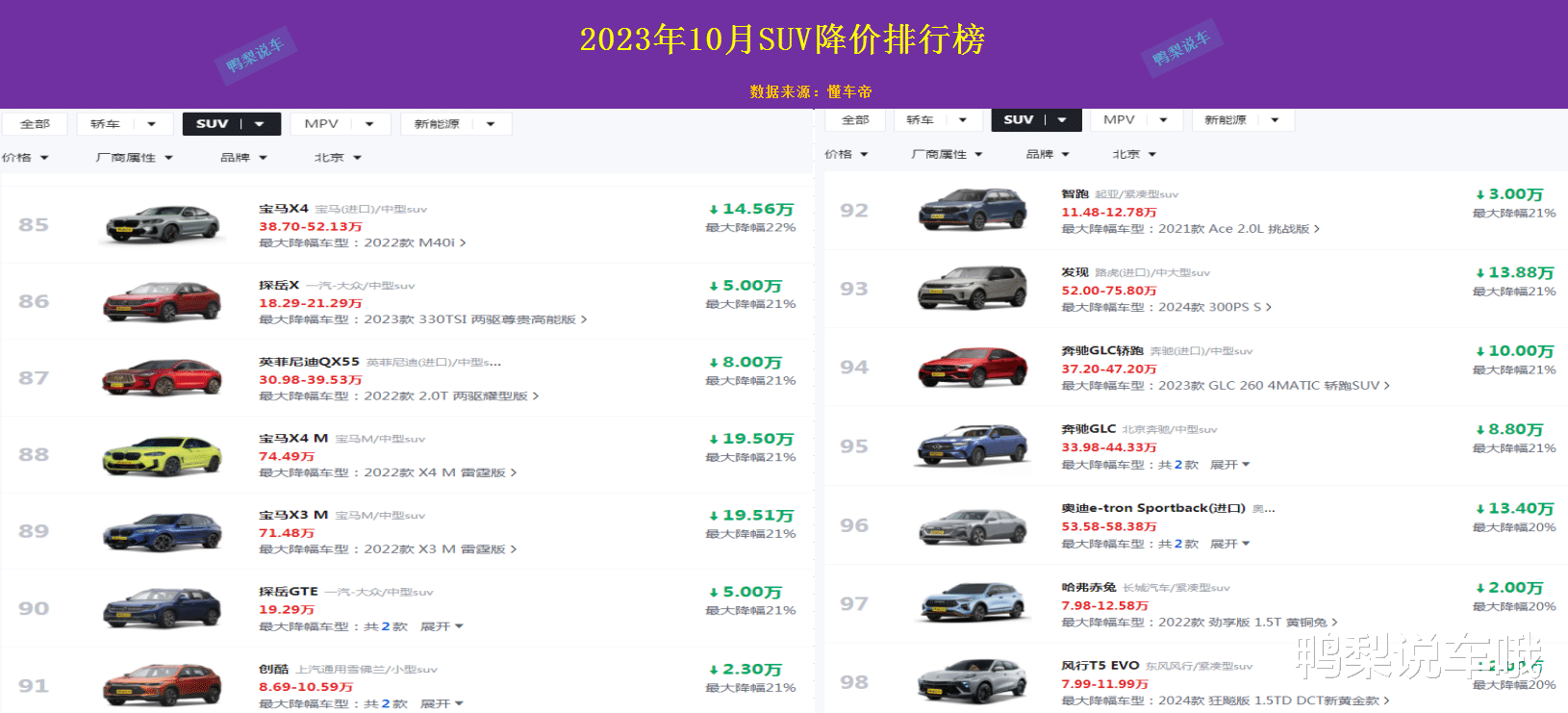Image resolution: width=1568 pixels, height=713 pixels.
Task: Open the 轿车 dropdown in right panel
Action: [938, 120]
